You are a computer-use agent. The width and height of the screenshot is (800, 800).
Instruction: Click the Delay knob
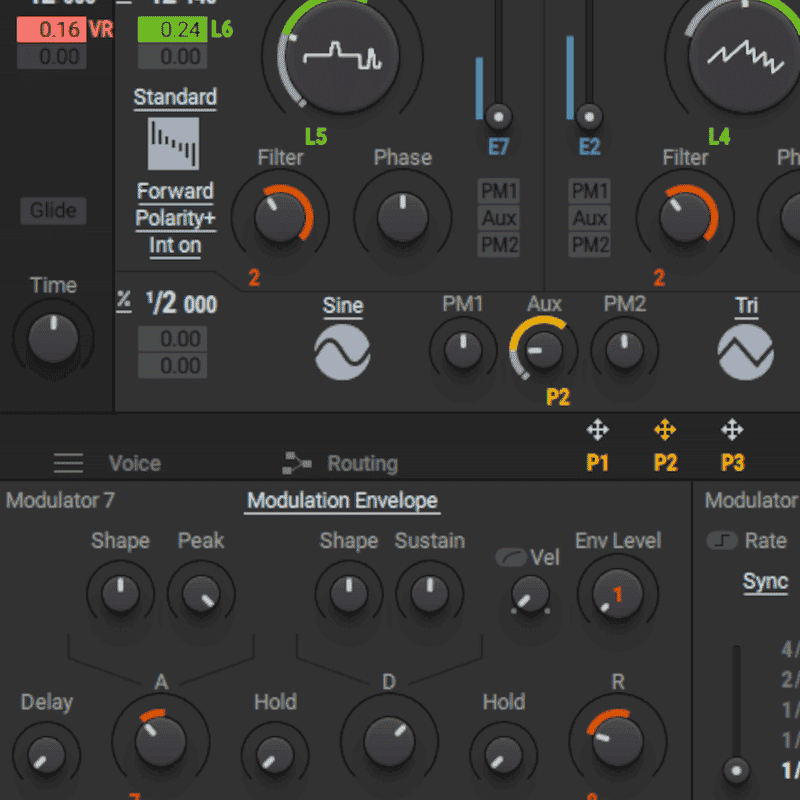click(46, 756)
